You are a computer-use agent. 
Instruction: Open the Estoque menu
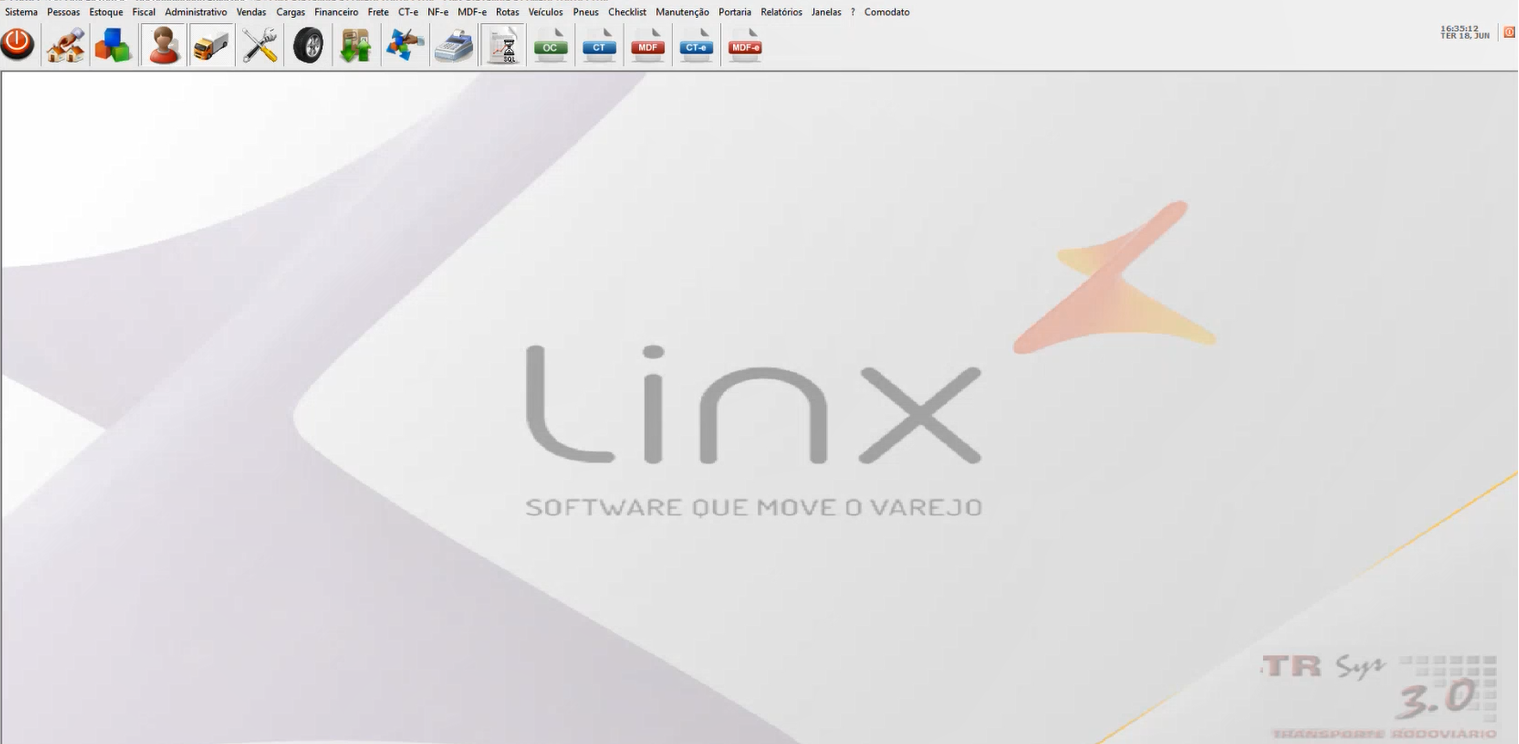click(x=106, y=12)
